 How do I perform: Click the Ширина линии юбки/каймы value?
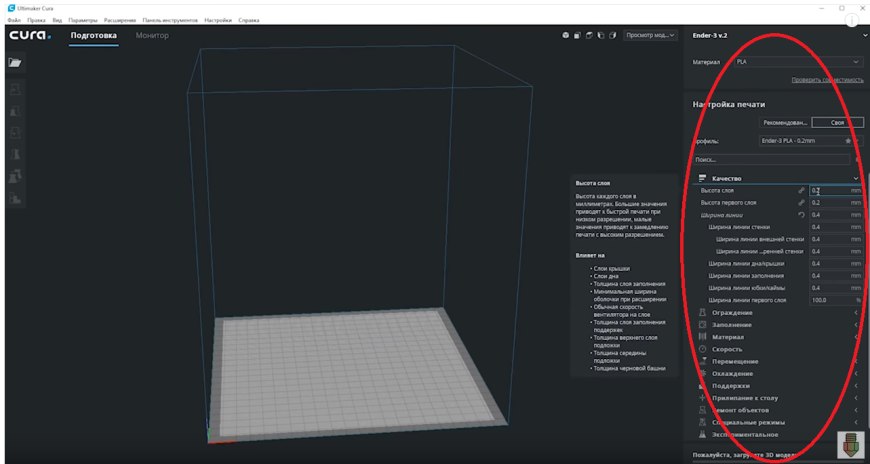[x=836, y=288]
